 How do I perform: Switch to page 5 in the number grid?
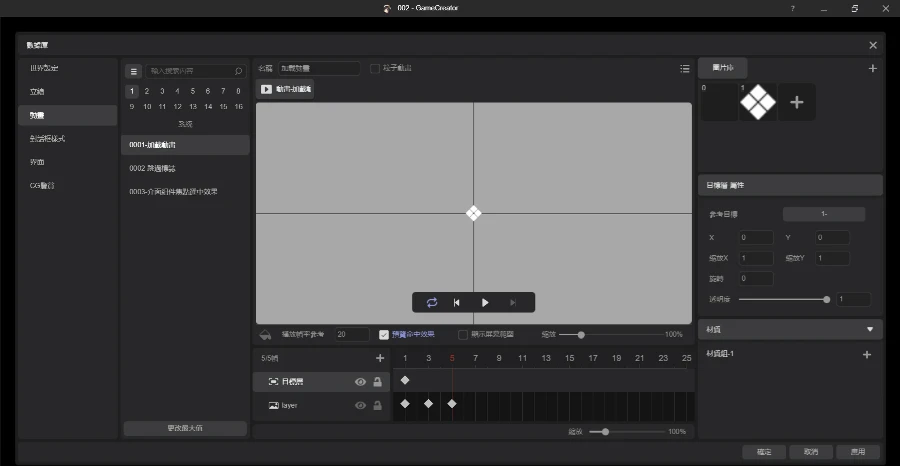coord(193,91)
